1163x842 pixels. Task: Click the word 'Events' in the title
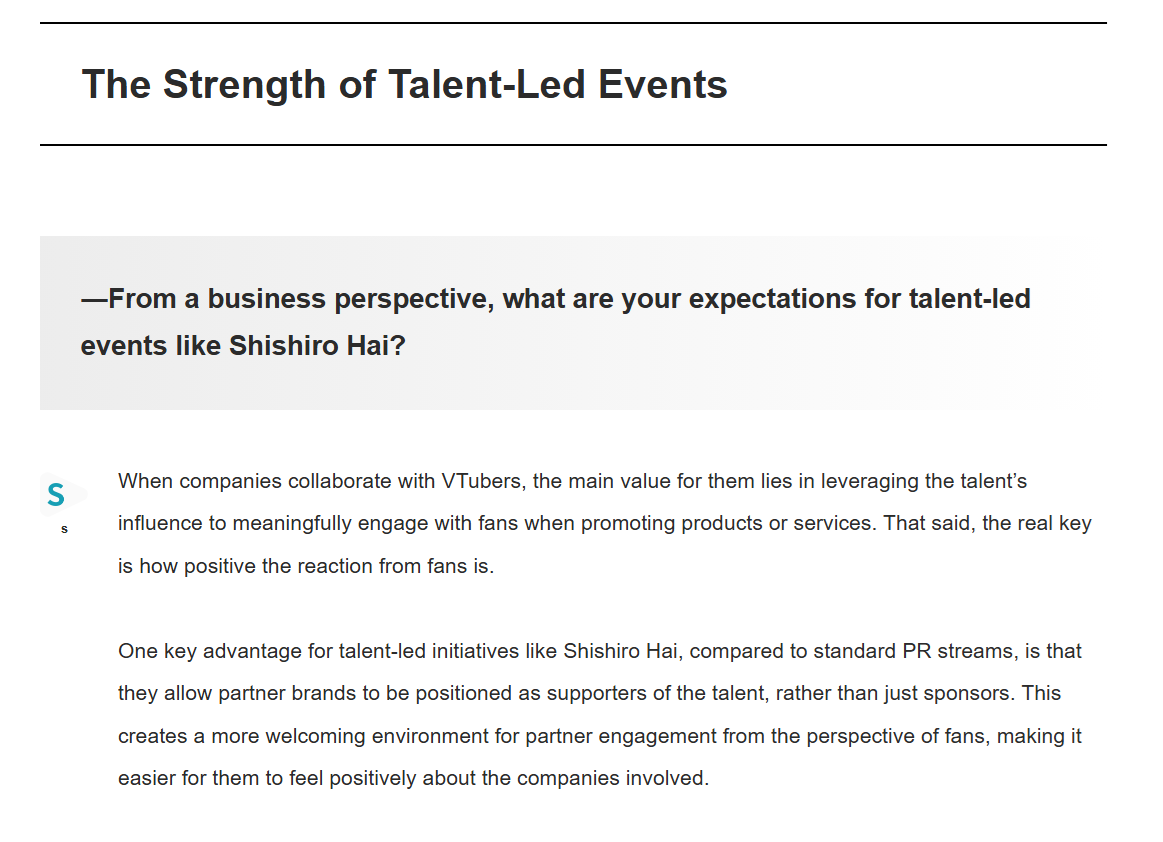coord(662,84)
